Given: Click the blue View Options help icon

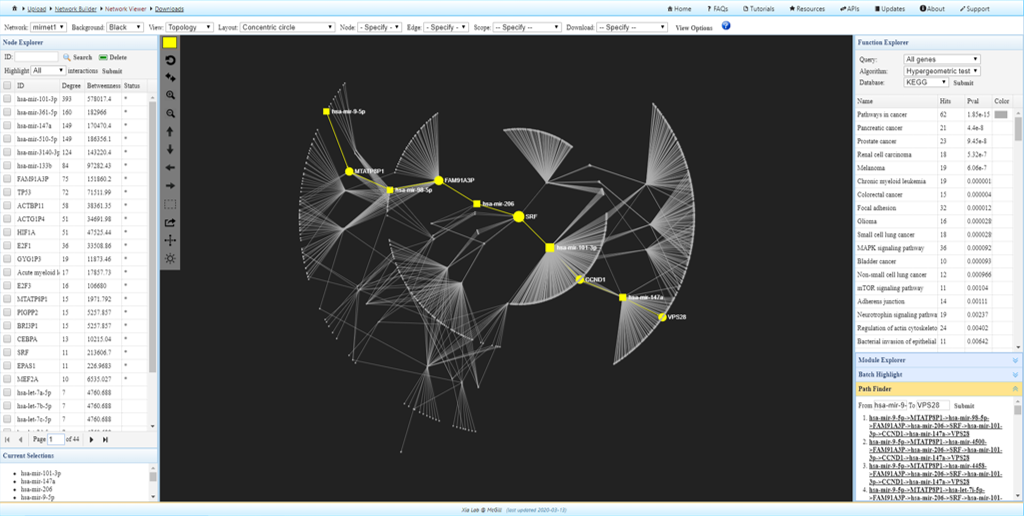Looking at the screenshot, I should 725,27.
